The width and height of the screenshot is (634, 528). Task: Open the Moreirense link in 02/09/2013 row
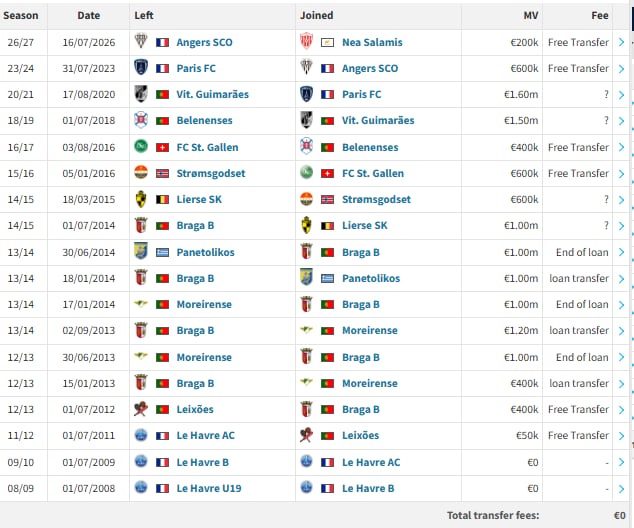pyautogui.click(x=370, y=331)
